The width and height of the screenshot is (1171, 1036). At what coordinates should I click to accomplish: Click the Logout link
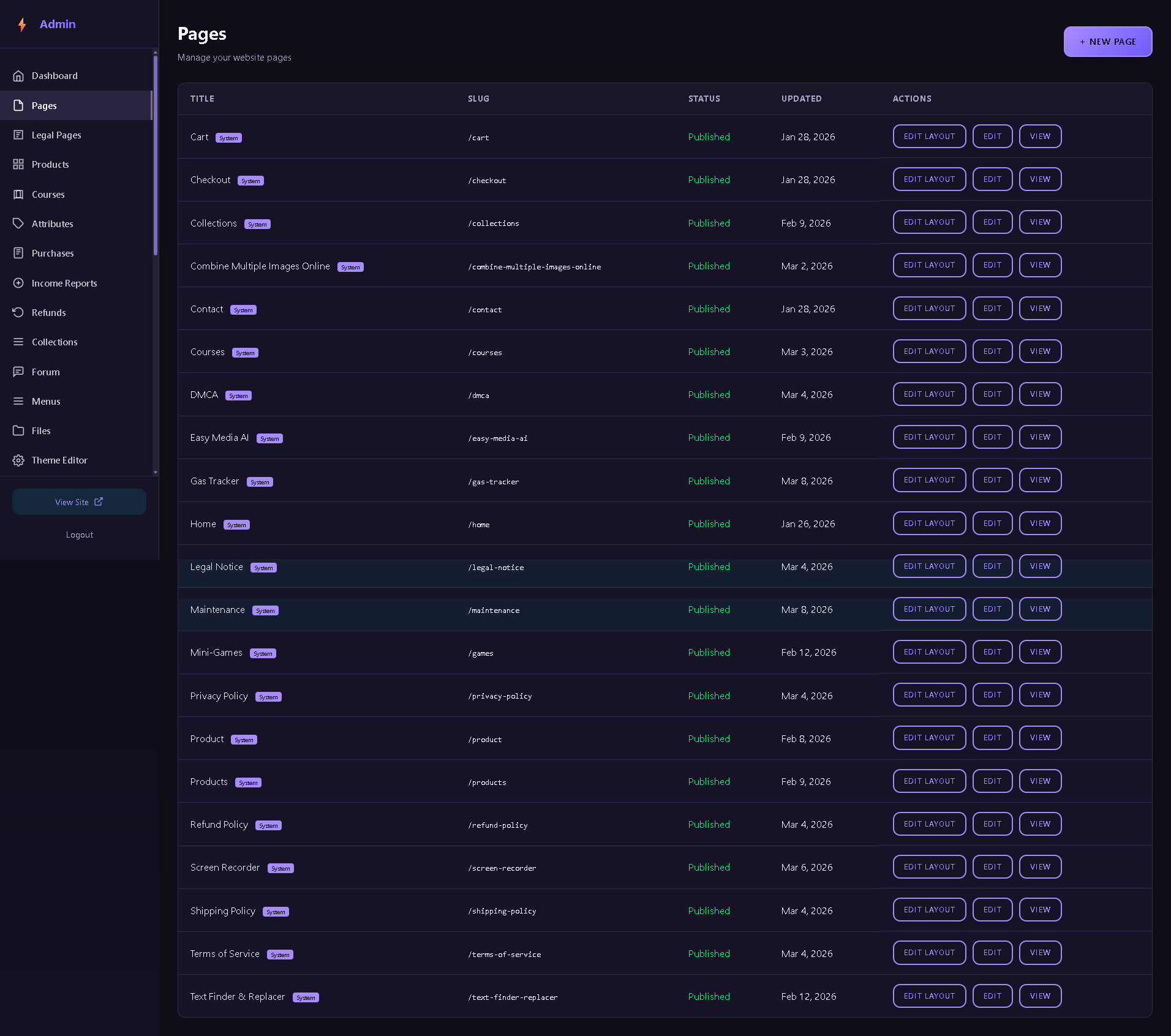(x=80, y=535)
